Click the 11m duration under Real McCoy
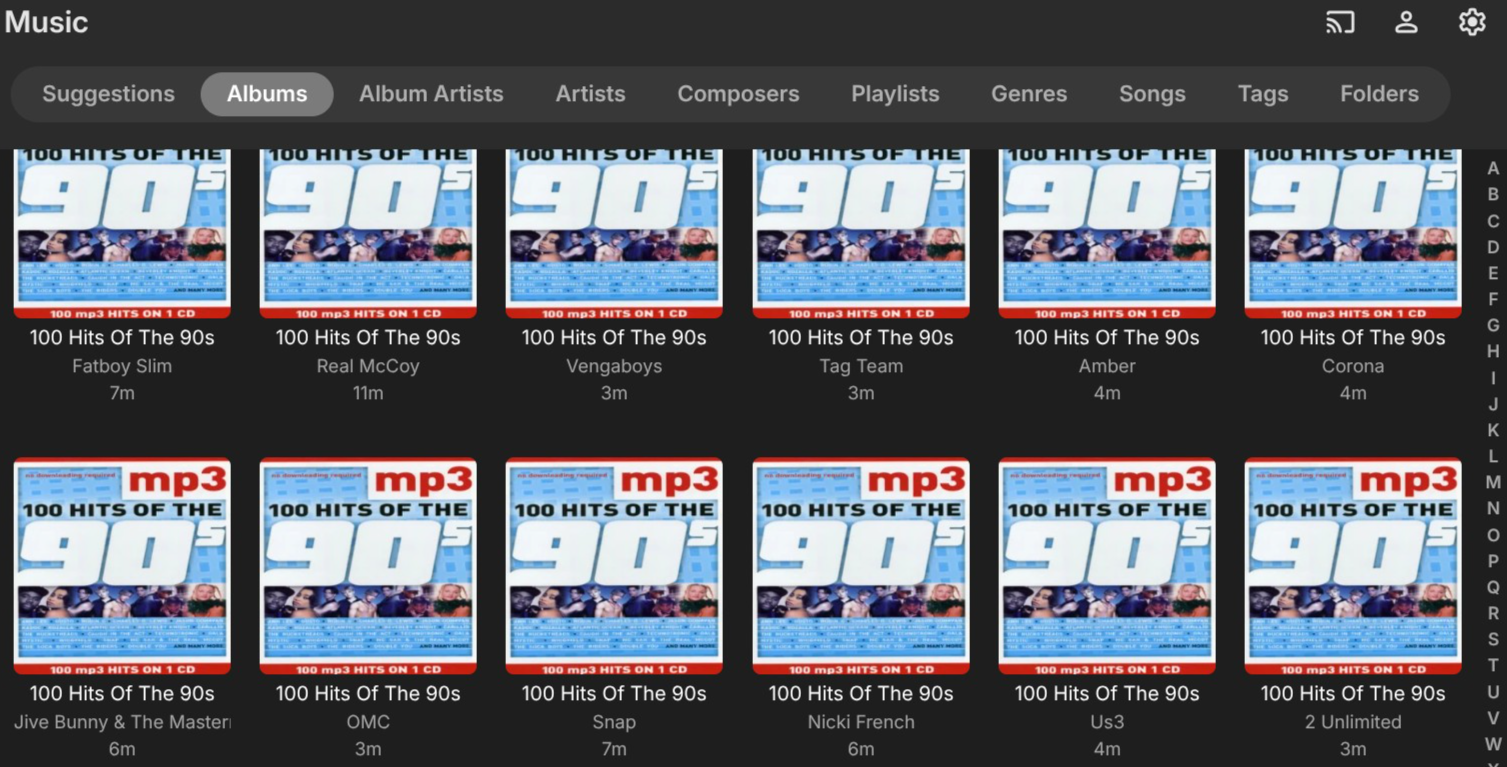The height and width of the screenshot is (767, 1507). [x=368, y=393]
